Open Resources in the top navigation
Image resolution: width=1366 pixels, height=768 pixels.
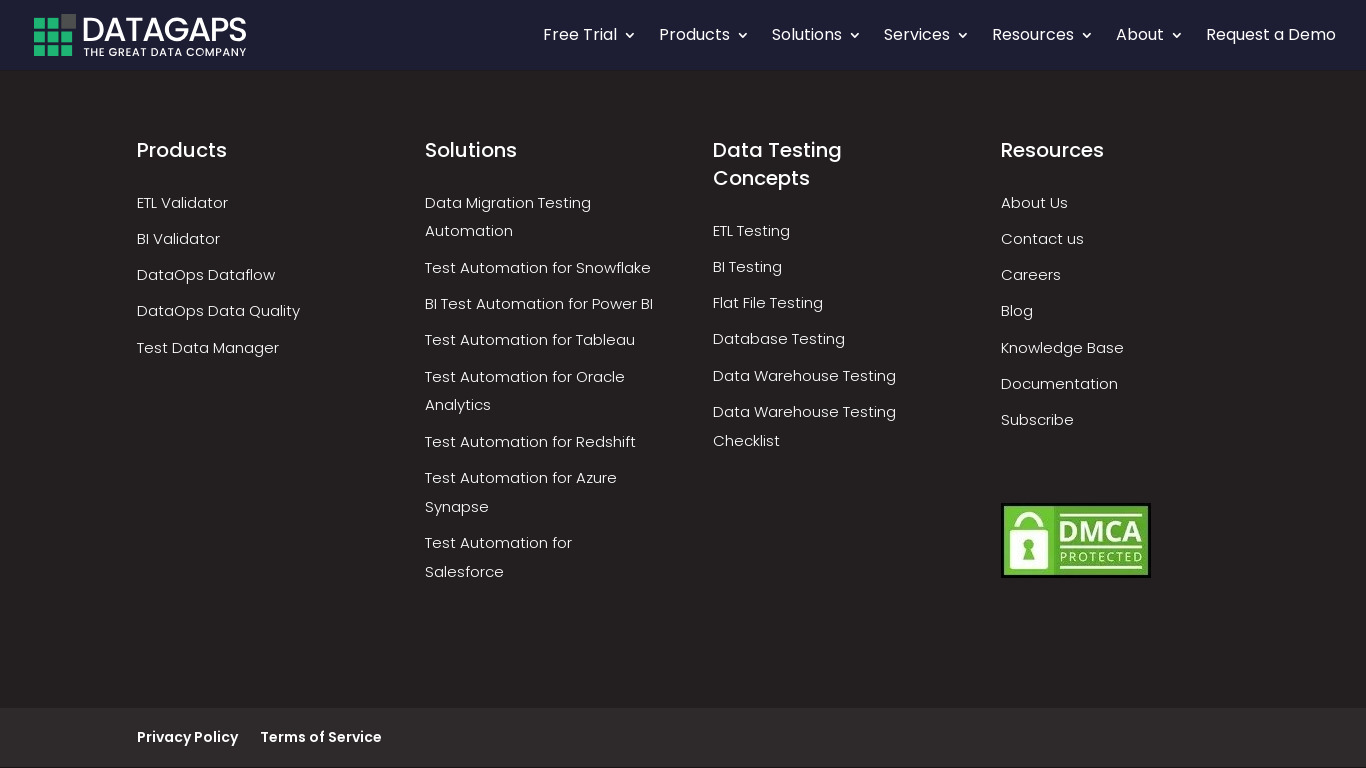1033,35
